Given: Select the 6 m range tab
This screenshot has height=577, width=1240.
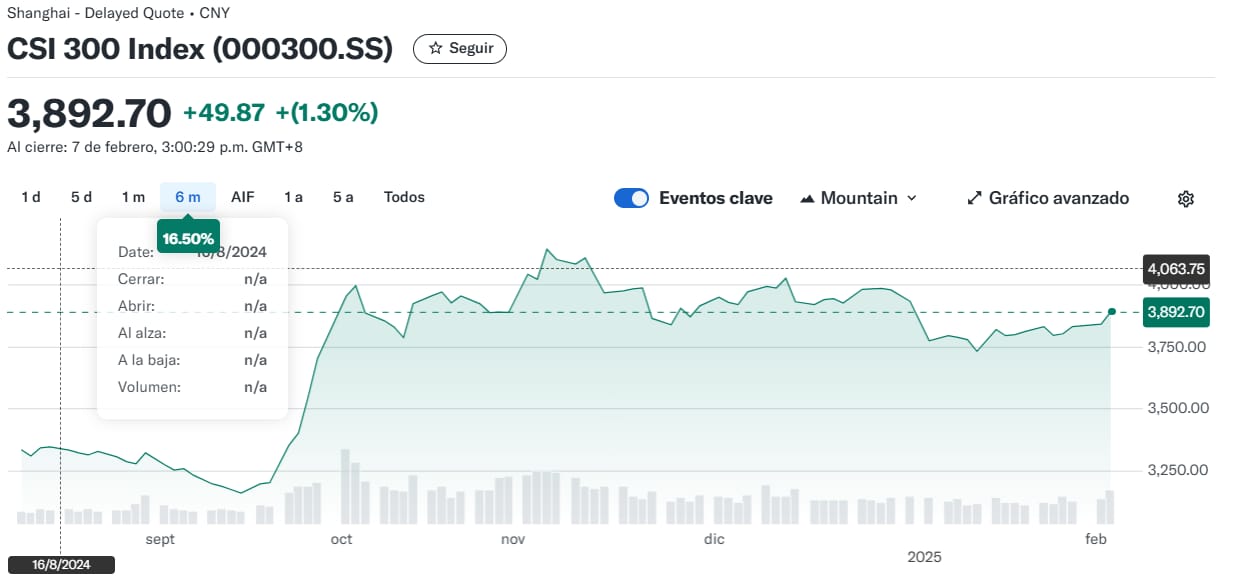Looking at the screenshot, I should coord(188,197).
